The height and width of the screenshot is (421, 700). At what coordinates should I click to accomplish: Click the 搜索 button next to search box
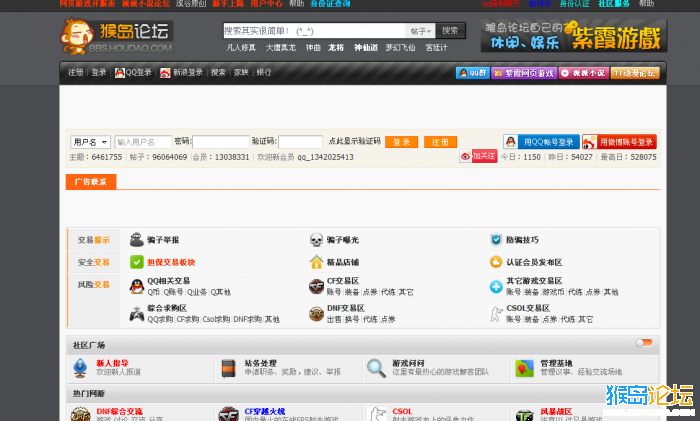[x=450, y=31]
